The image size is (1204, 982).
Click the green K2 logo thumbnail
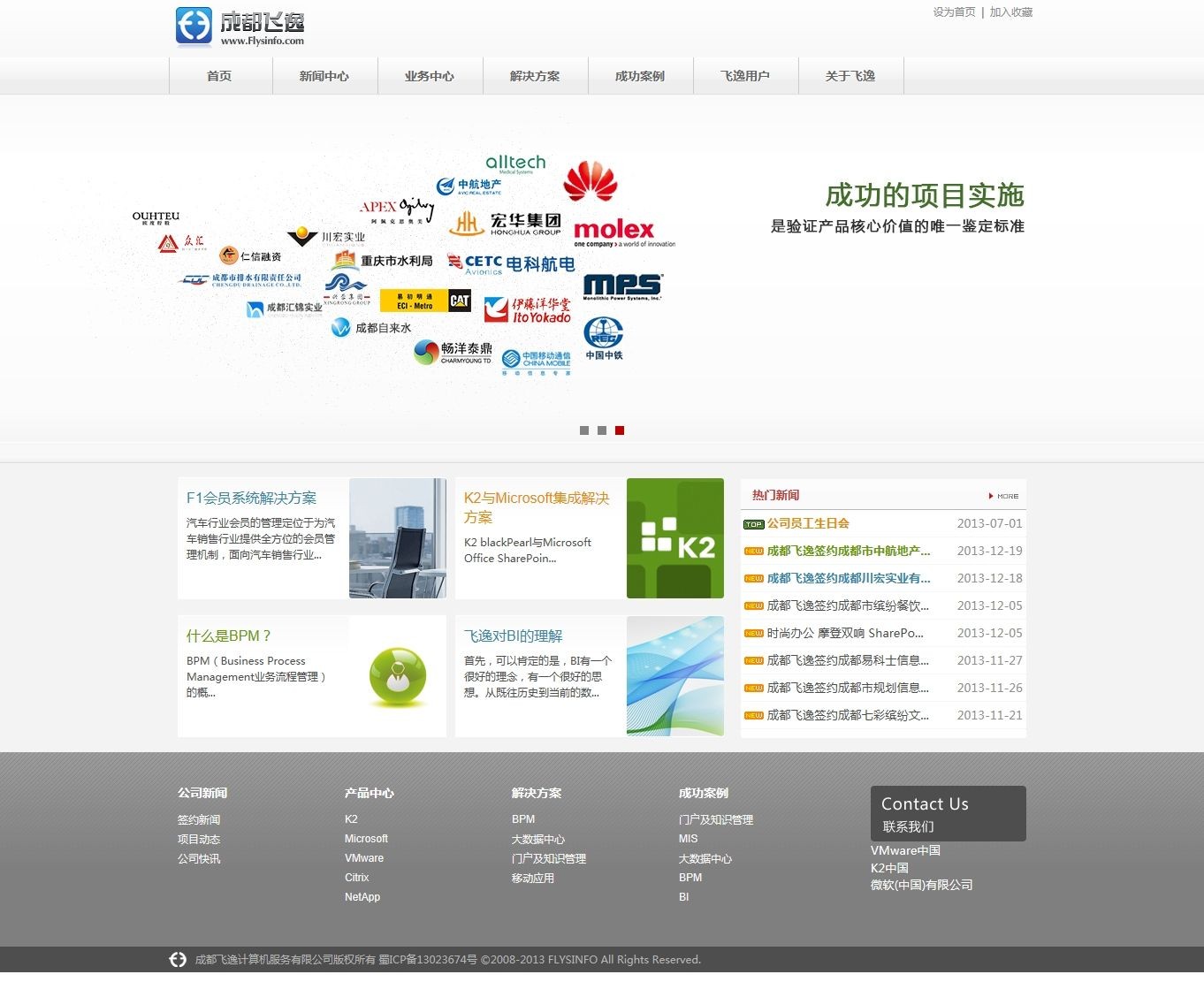(x=674, y=538)
